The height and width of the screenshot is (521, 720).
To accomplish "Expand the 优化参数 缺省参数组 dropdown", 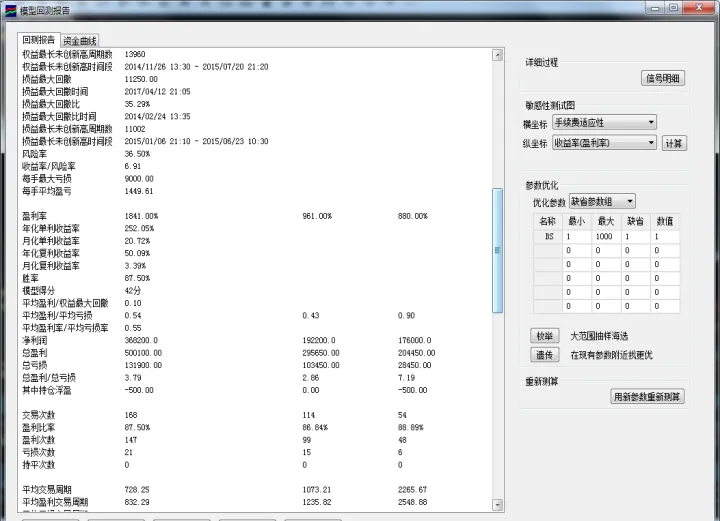I will click(x=602, y=201).
